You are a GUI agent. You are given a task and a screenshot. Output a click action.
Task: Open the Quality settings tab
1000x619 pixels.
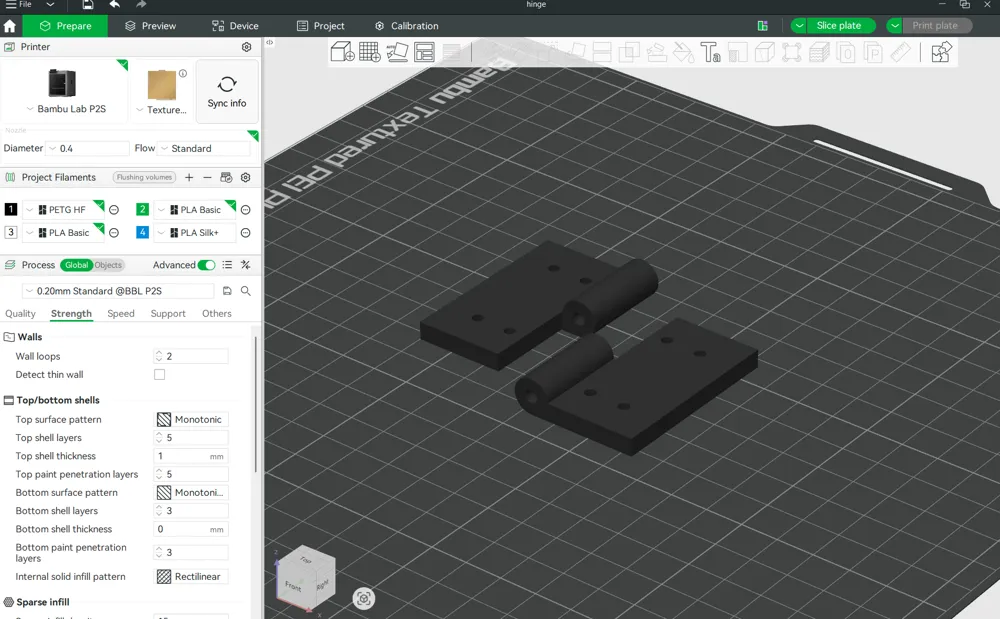(20, 314)
